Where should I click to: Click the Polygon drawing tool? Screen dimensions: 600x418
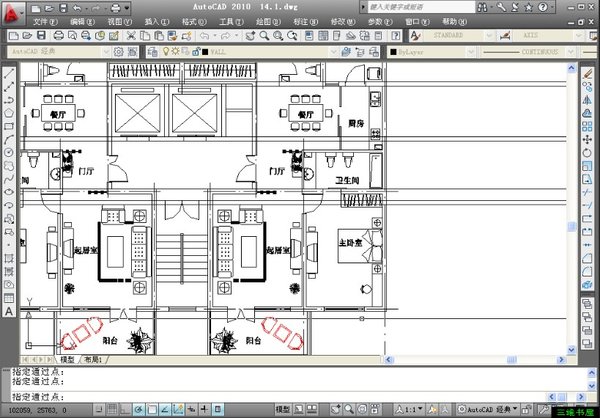point(9,113)
